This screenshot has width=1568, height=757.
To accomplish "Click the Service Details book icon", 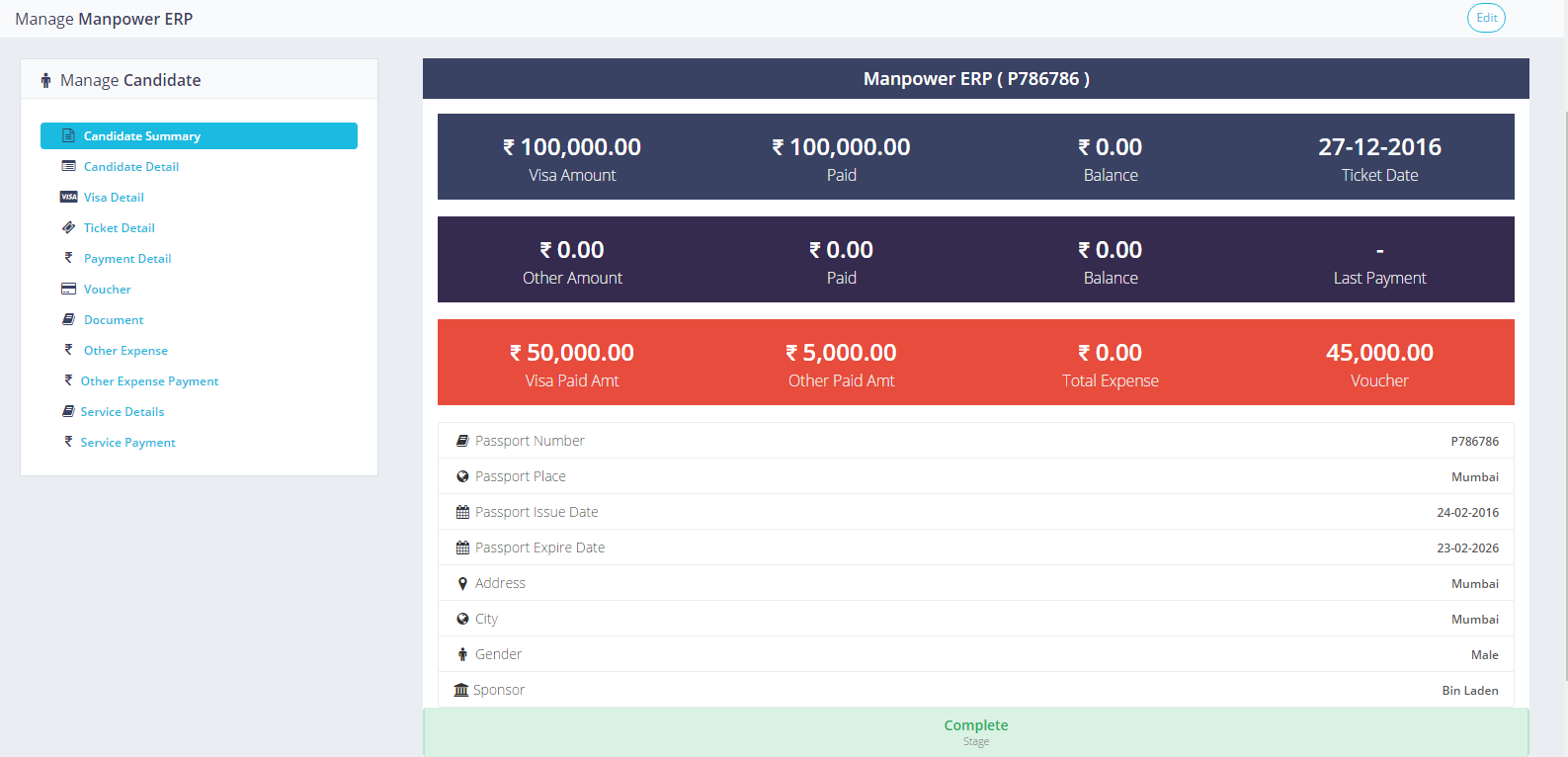I will tap(68, 411).
